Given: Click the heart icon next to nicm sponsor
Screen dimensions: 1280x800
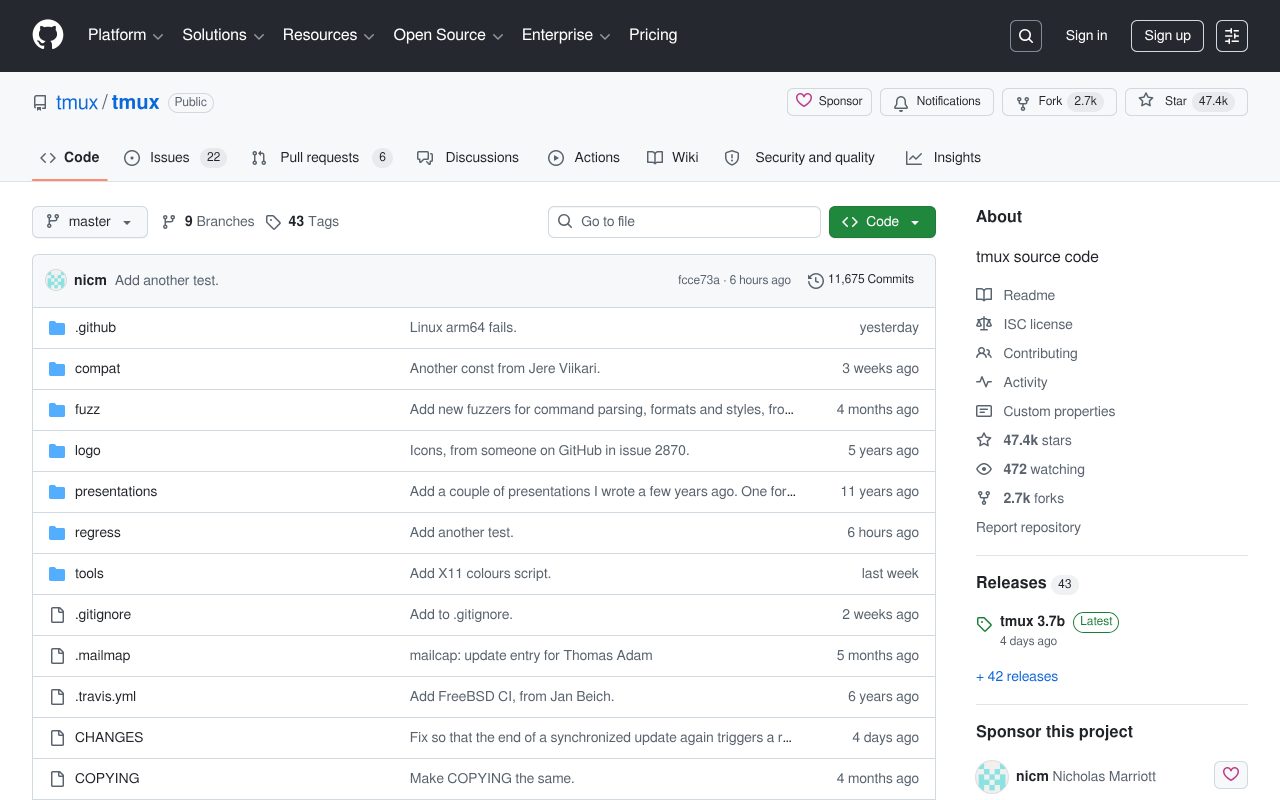Looking at the screenshot, I should [x=1231, y=775].
